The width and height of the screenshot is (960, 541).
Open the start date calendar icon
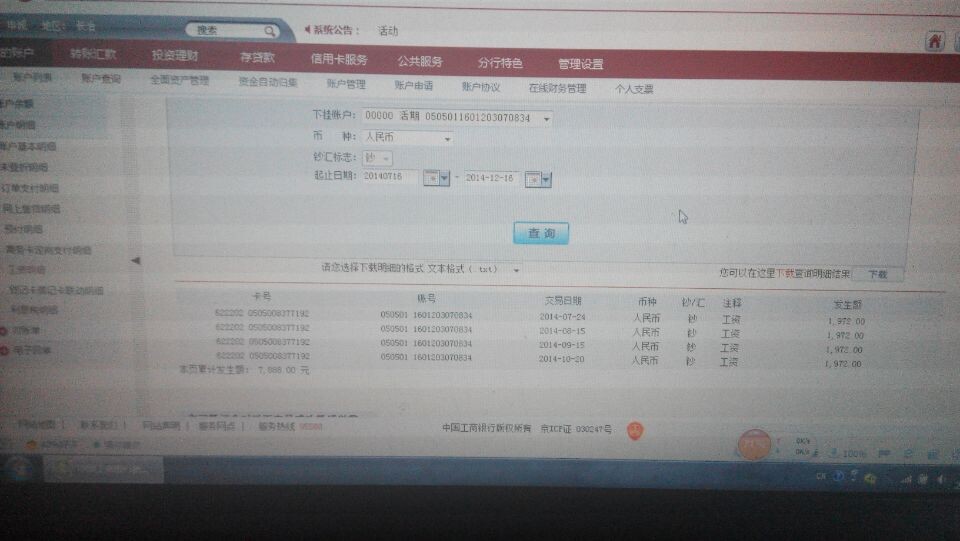[x=432, y=178]
